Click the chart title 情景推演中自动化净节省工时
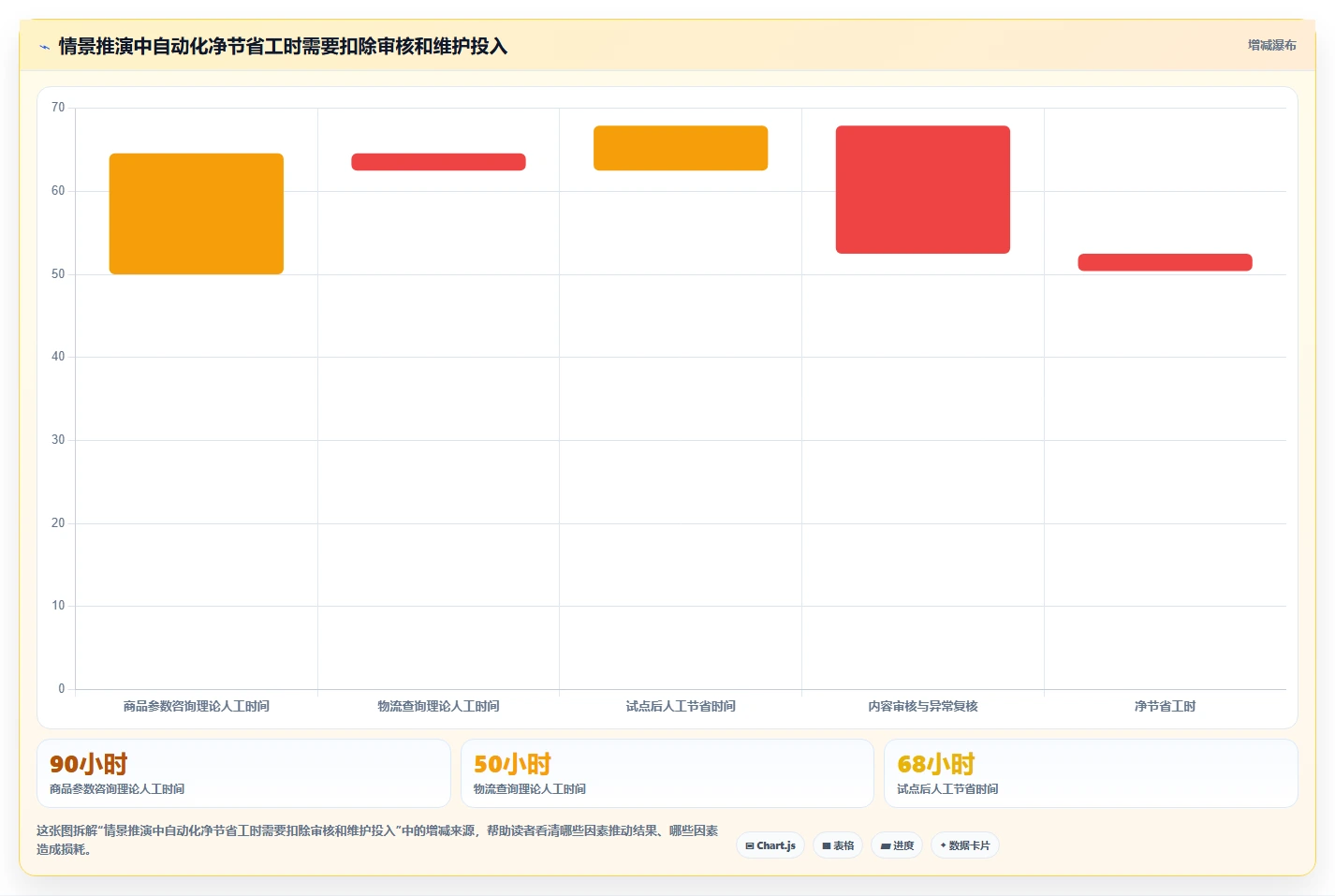The width and height of the screenshot is (1335, 896). pos(282,46)
